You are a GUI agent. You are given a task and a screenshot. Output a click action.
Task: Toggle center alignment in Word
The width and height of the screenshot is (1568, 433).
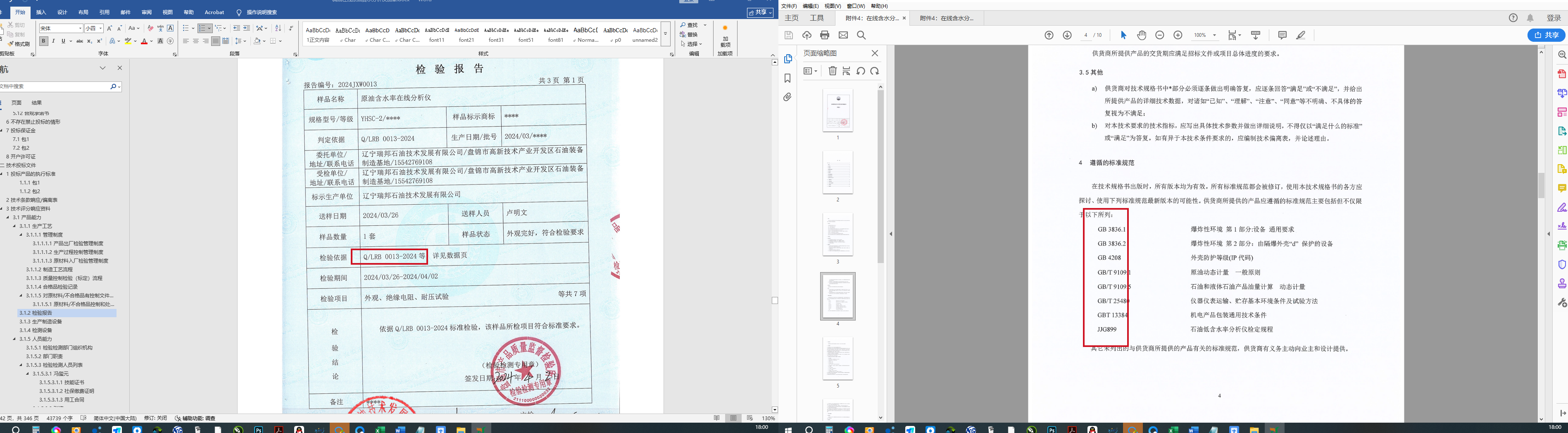(x=196, y=41)
